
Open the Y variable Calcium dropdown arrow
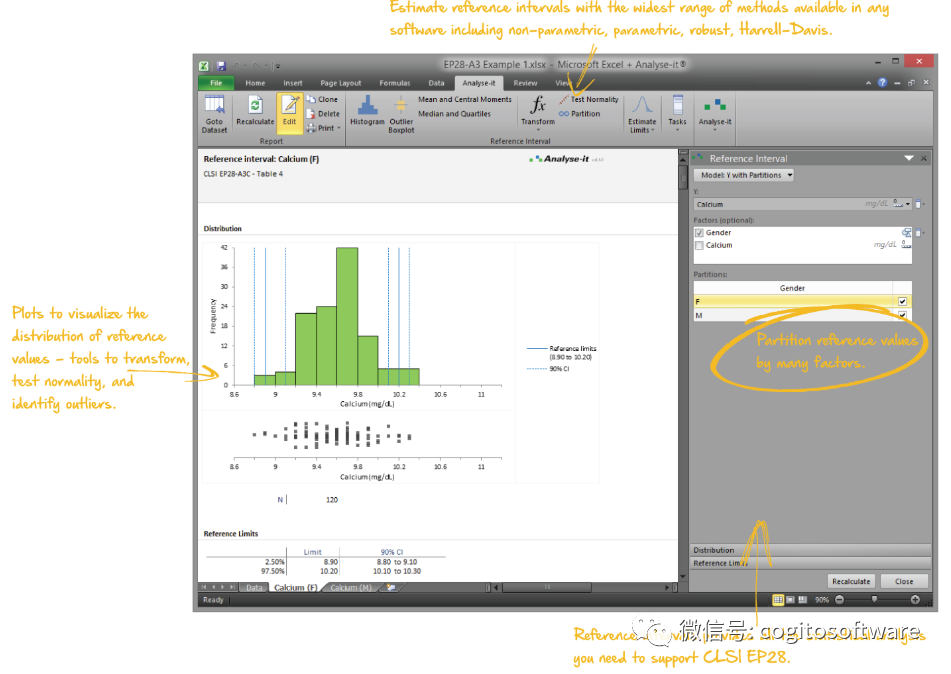(x=908, y=204)
